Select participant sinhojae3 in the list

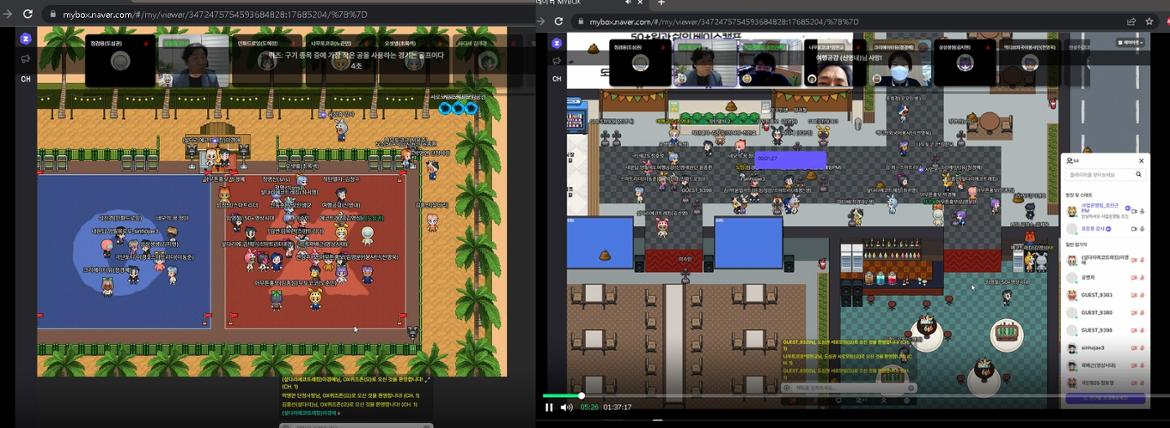coord(1105,347)
